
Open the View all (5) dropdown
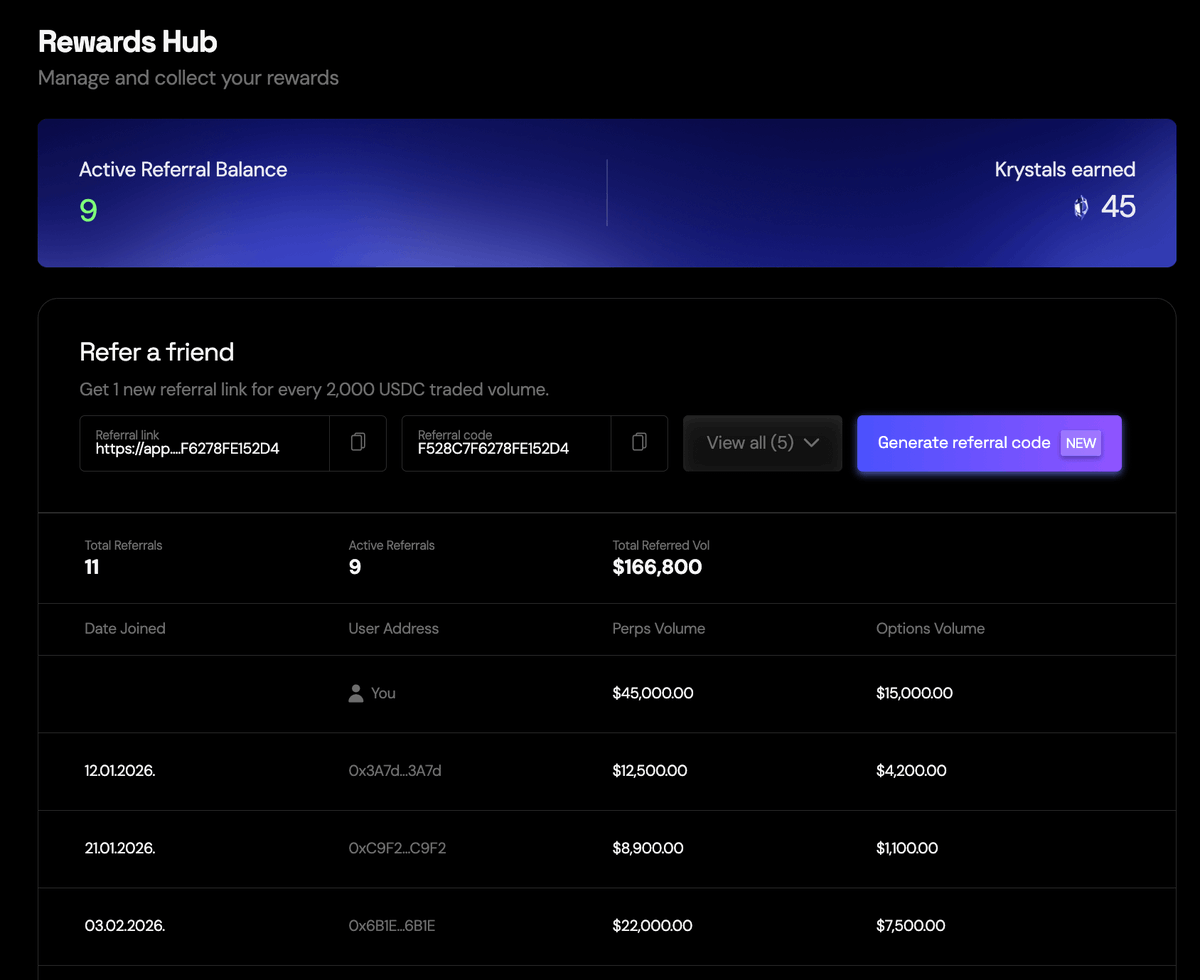pos(763,443)
